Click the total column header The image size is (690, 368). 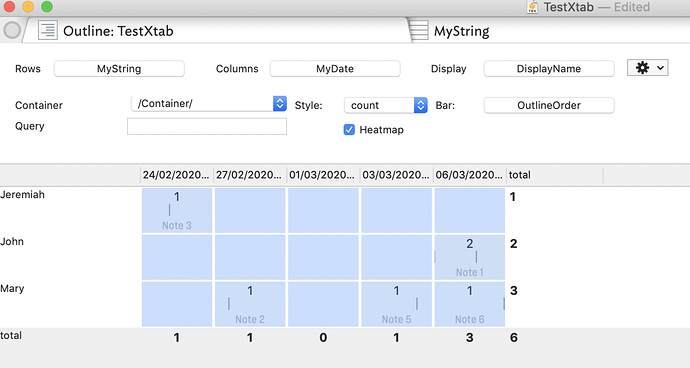pyautogui.click(x=554, y=175)
